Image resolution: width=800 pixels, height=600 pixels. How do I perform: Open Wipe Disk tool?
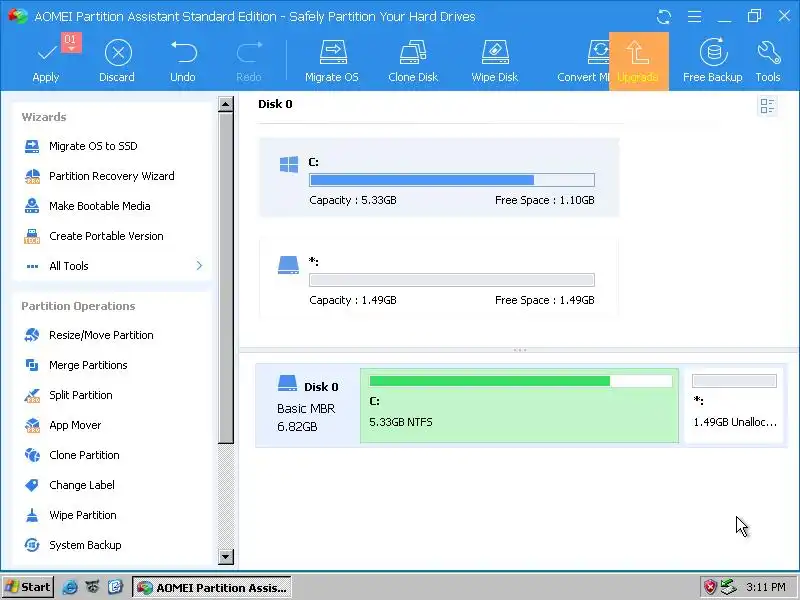495,62
